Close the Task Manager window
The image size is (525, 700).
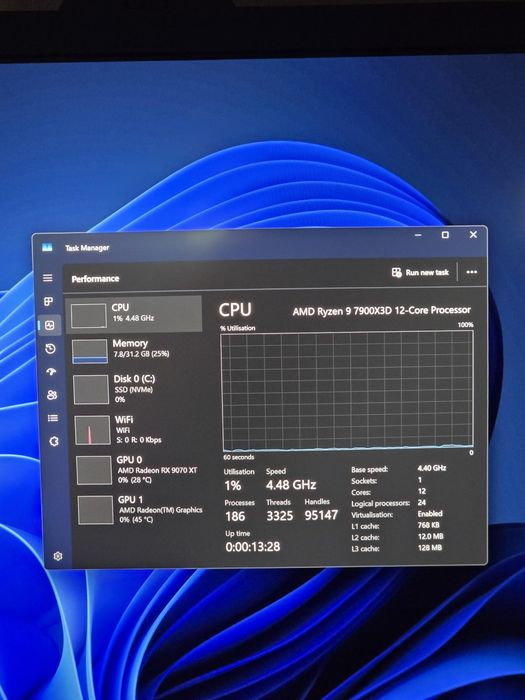(473, 234)
